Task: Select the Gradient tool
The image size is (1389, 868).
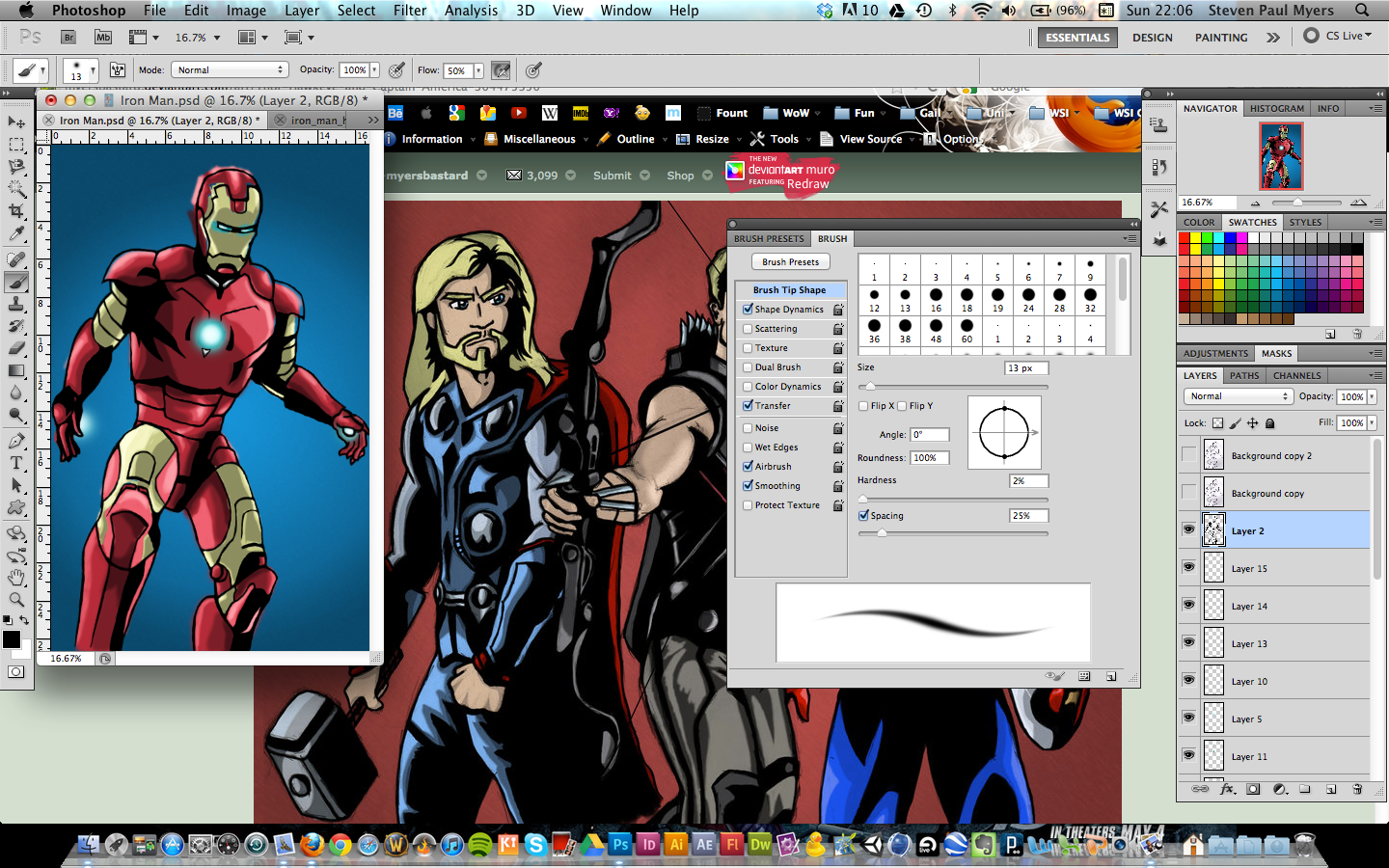Action: coord(16,370)
